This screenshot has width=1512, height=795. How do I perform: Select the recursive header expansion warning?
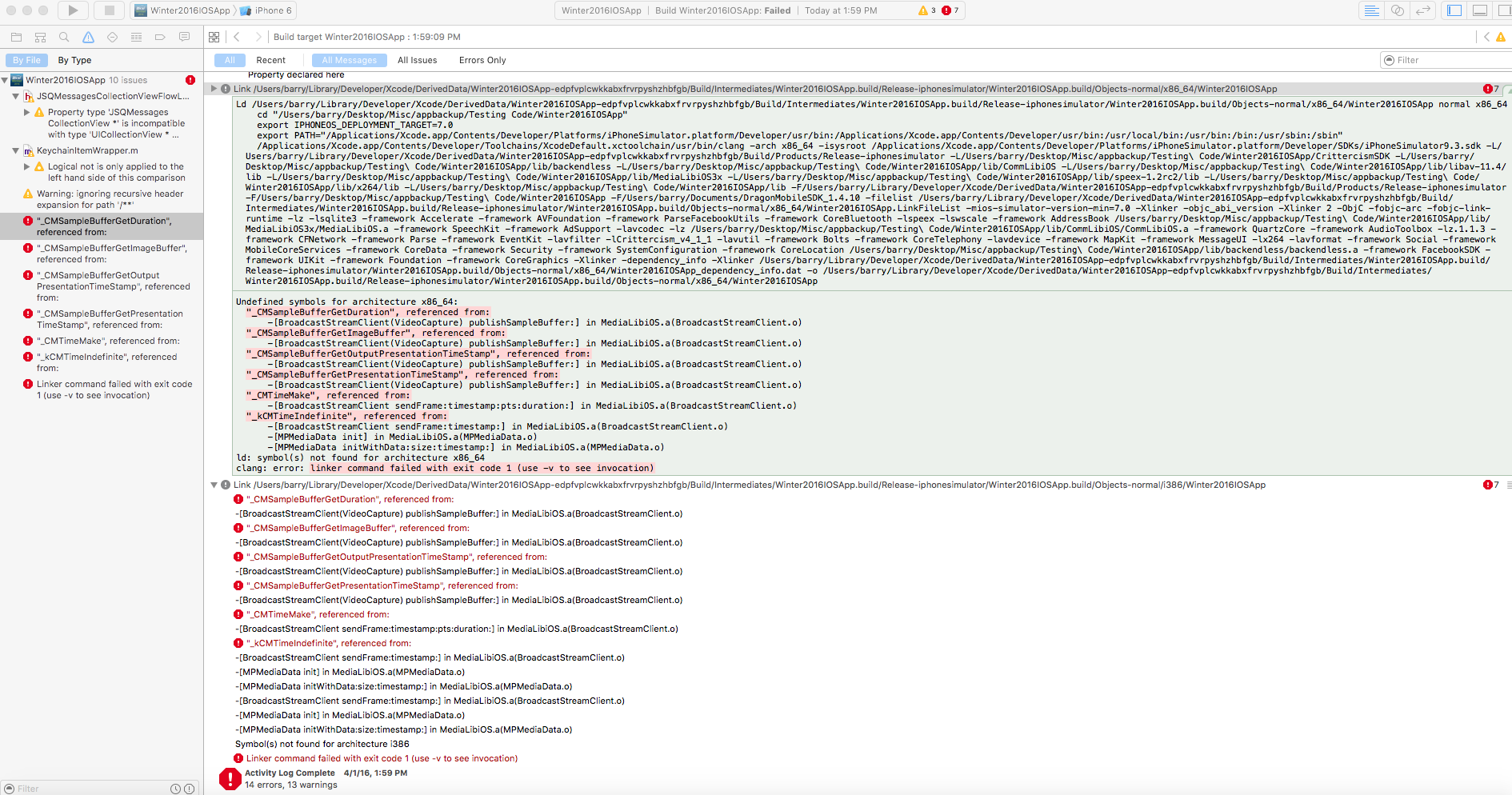(102, 199)
